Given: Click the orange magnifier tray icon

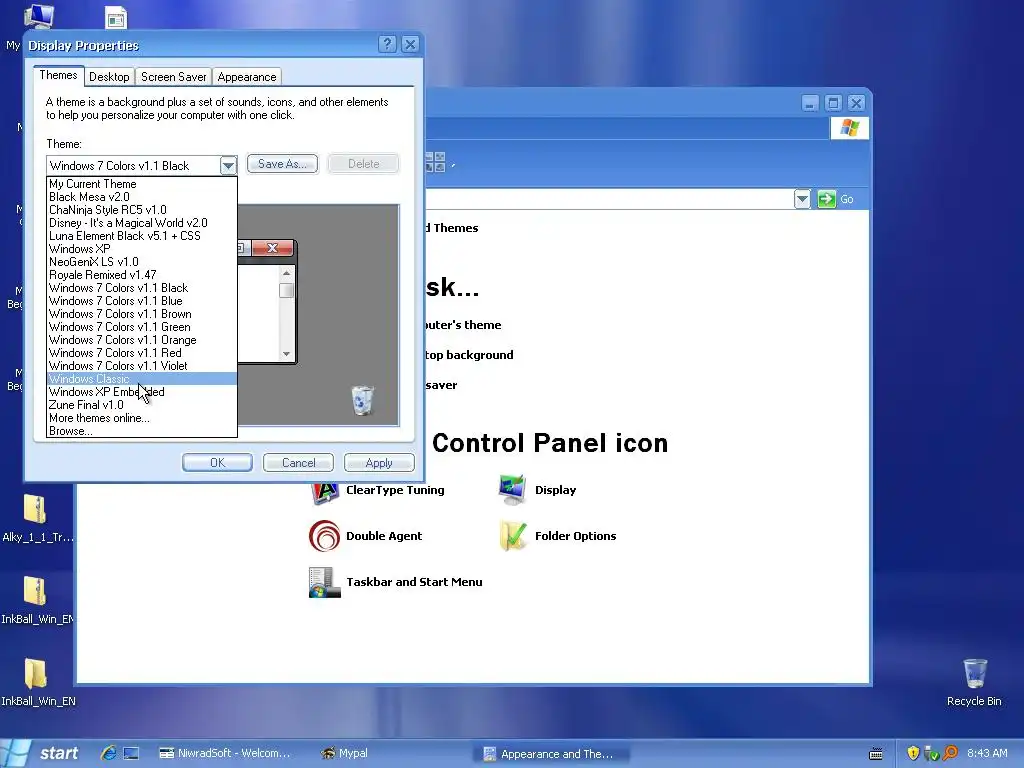Looking at the screenshot, I should pyautogui.click(x=950, y=753).
